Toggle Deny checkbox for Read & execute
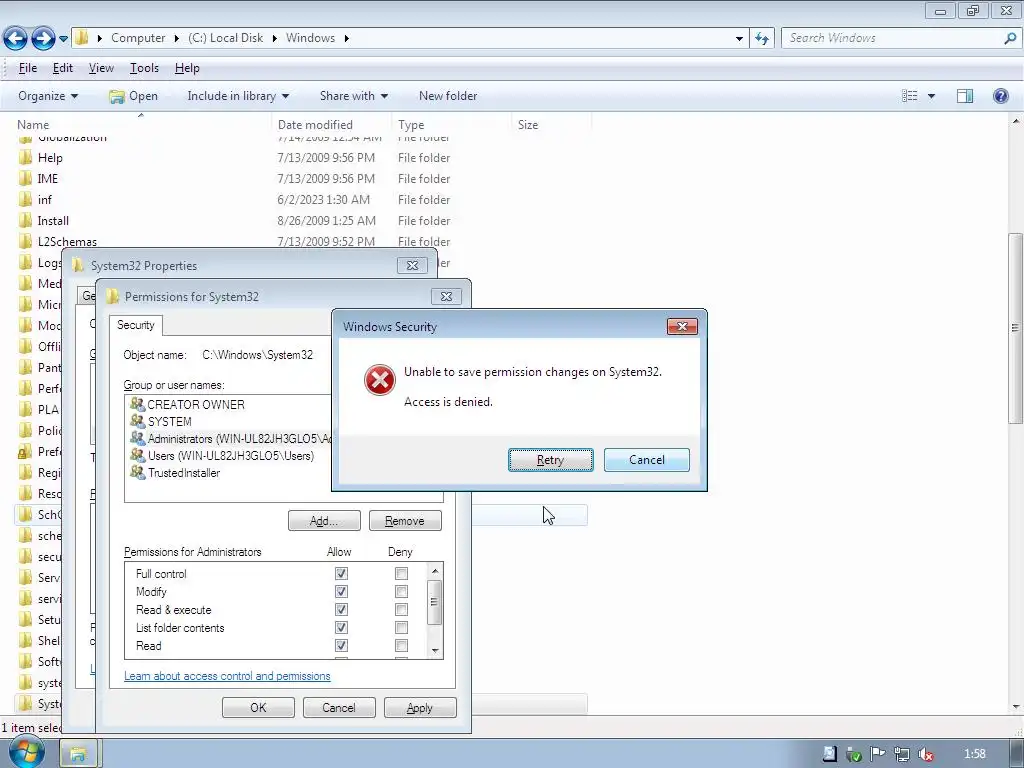This screenshot has width=1024, height=768. (x=401, y=609)
